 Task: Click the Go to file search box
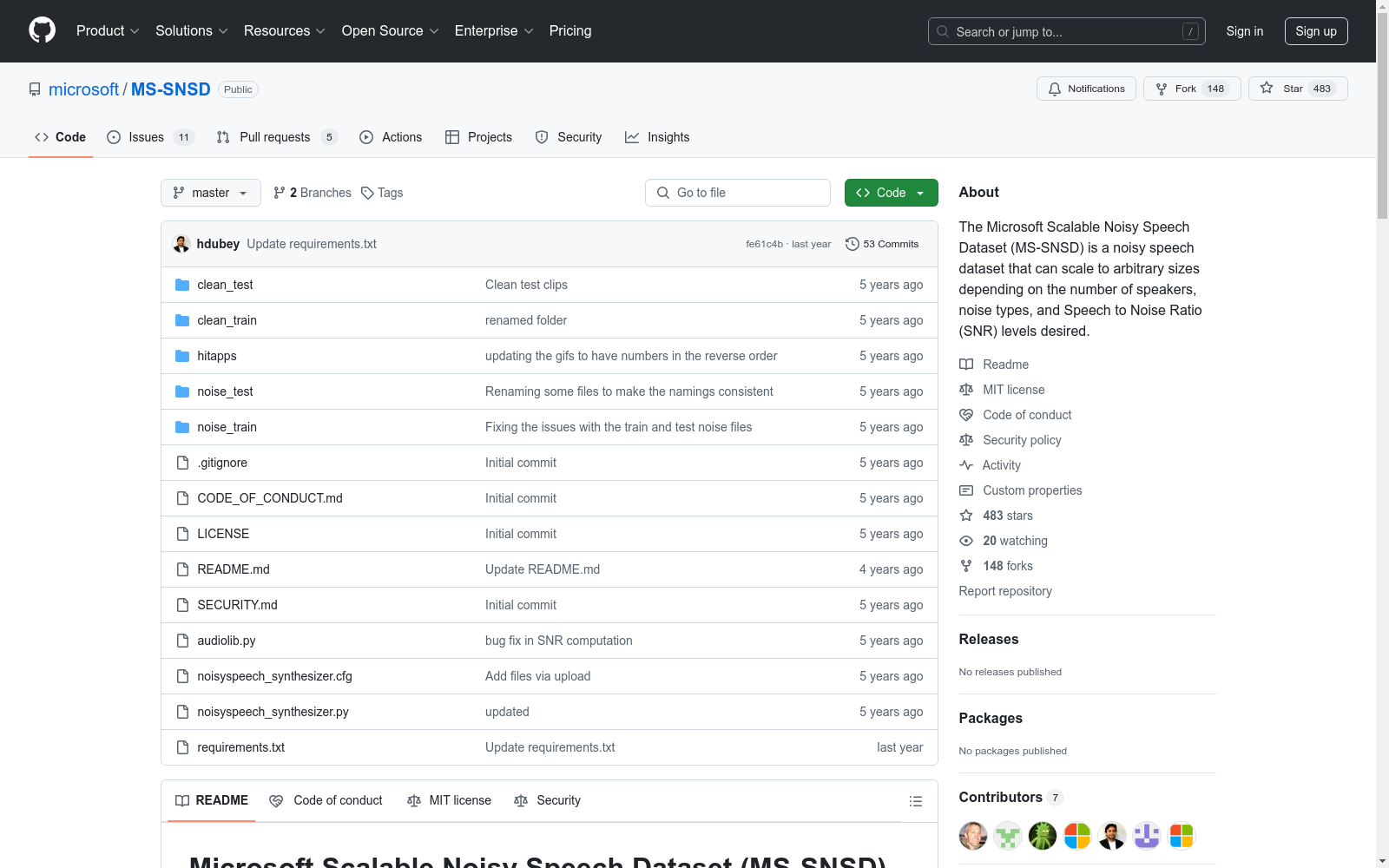pos(738,193)
